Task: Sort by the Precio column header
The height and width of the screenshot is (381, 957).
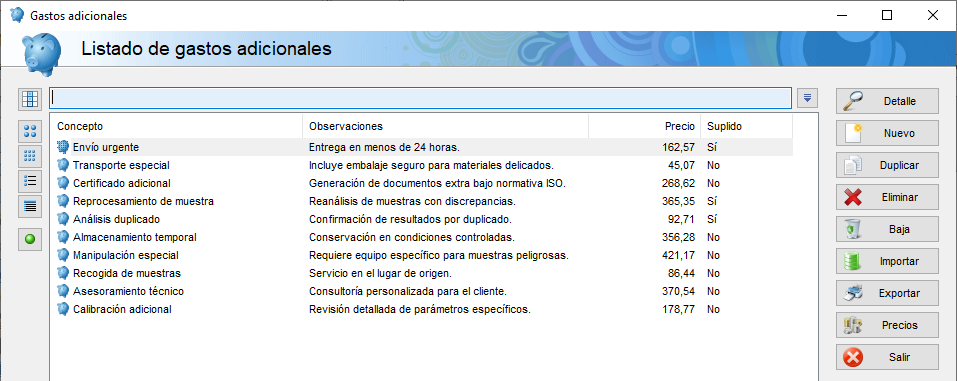Action: tap(645, 126)
